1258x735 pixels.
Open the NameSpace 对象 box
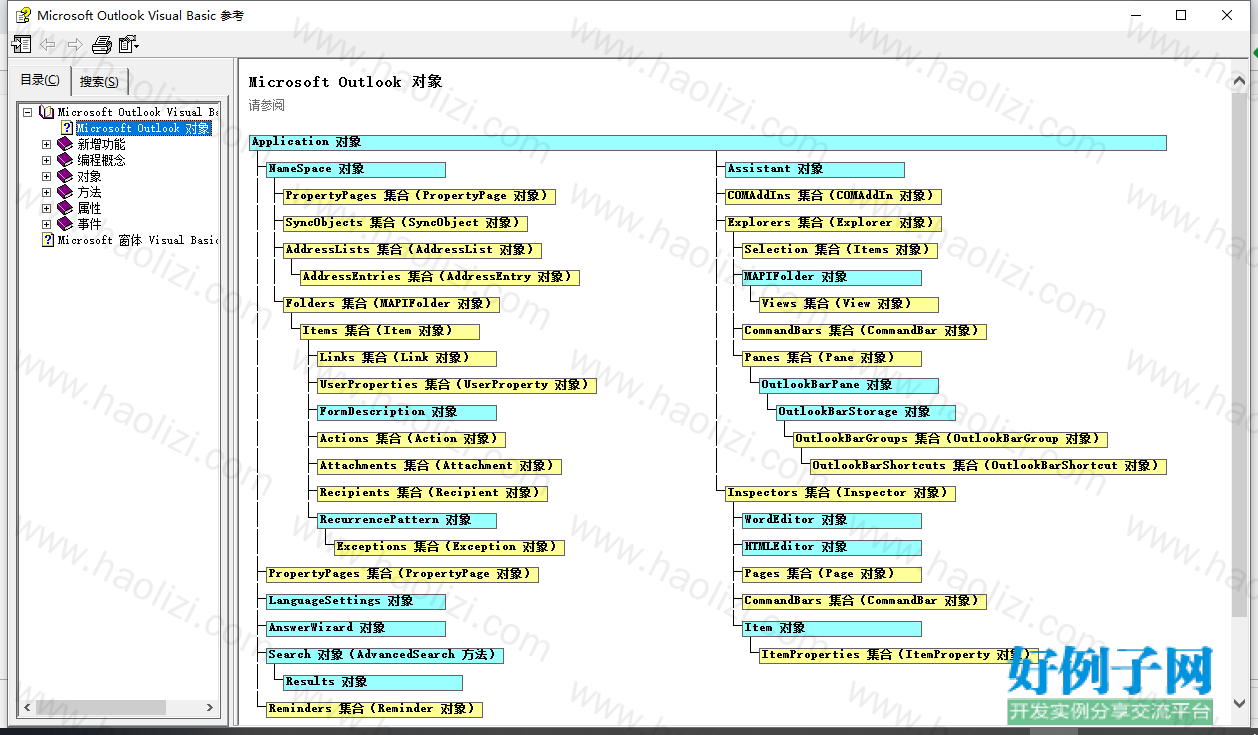355,169
